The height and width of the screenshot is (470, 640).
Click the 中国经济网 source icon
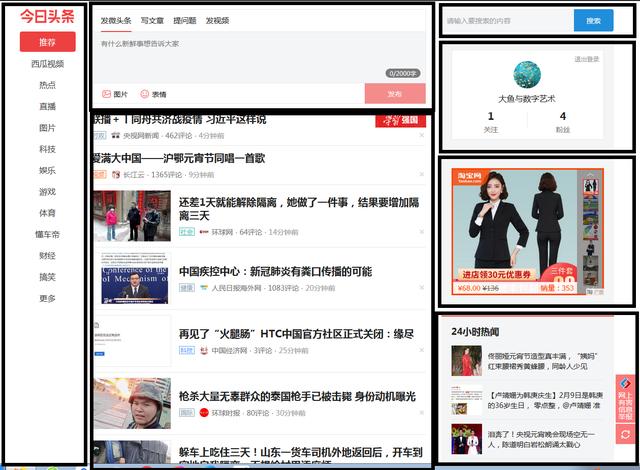coord(204,350)
